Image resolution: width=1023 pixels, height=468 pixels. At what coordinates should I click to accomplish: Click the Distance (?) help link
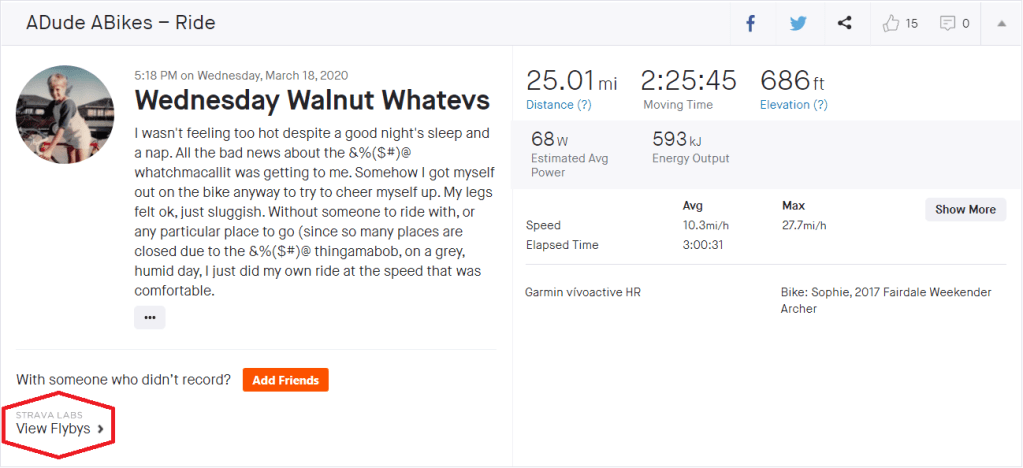(x=559, y=105)
